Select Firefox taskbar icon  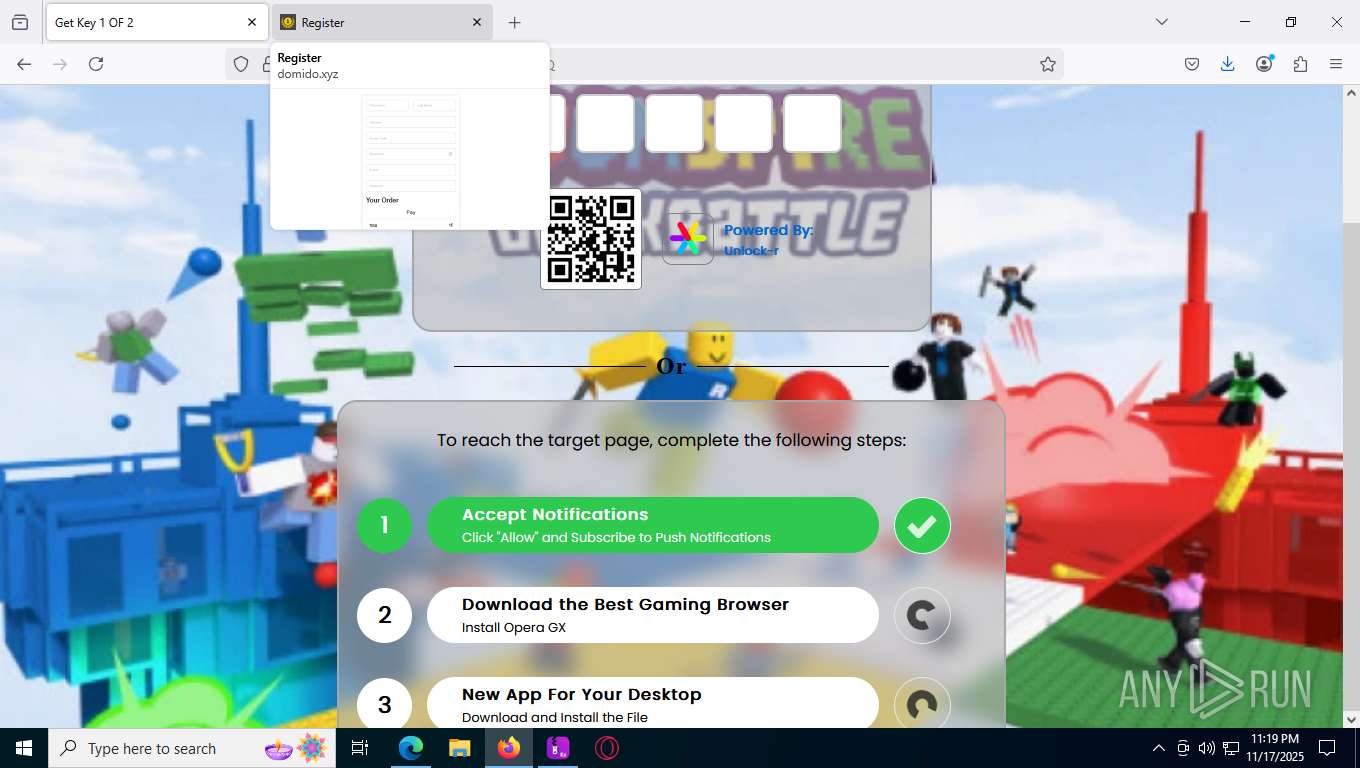pyautogui.click(x=509, y=748)
